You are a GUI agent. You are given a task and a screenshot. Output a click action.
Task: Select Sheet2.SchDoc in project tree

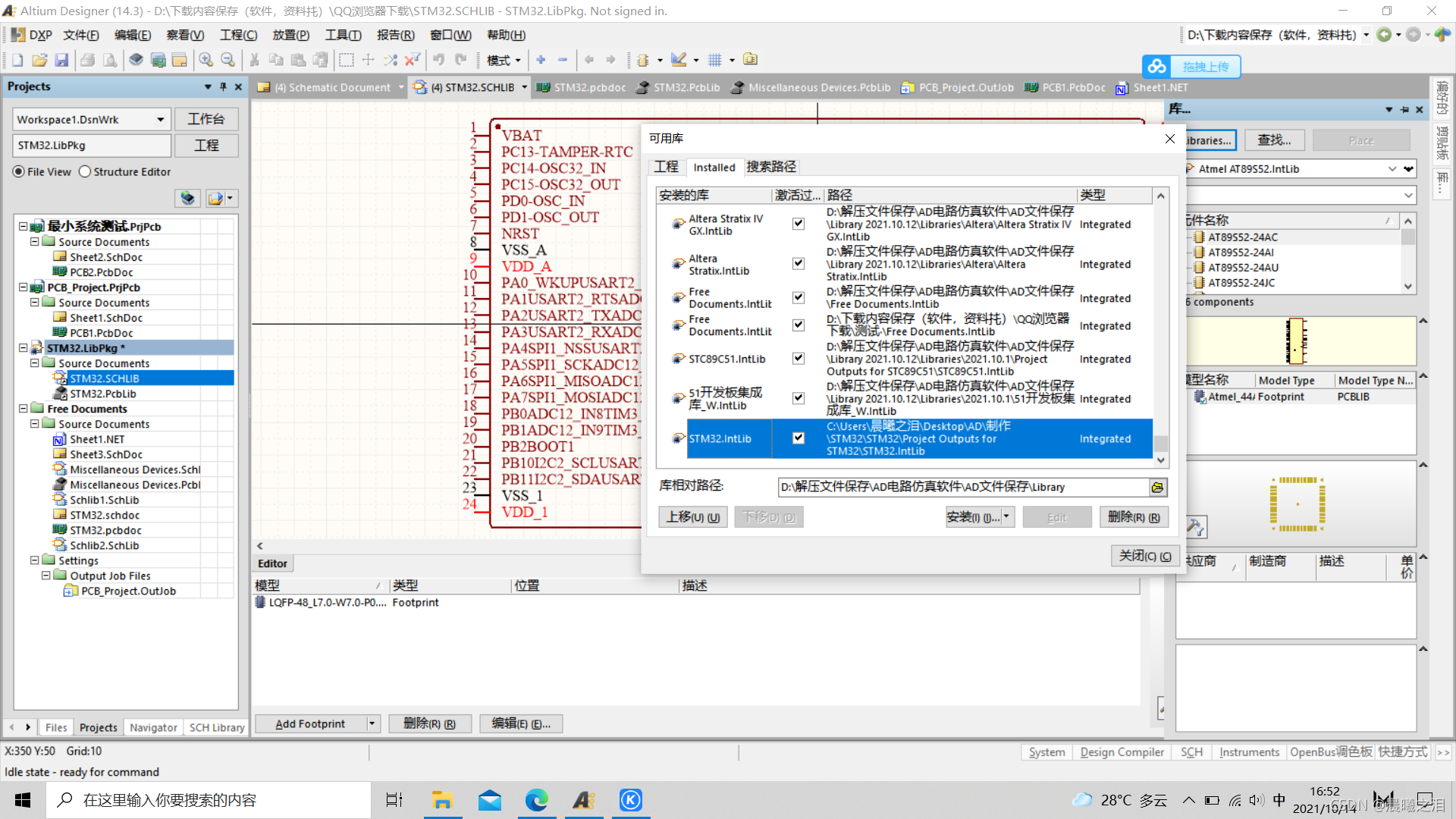106,257
